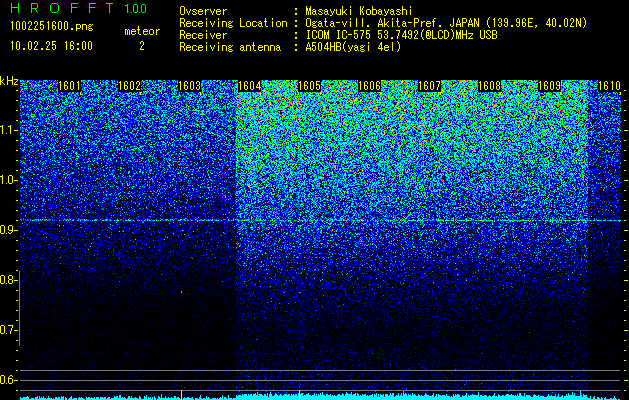Click the 0.9 frequency axis label
The image size is (629, 400).
8,230
